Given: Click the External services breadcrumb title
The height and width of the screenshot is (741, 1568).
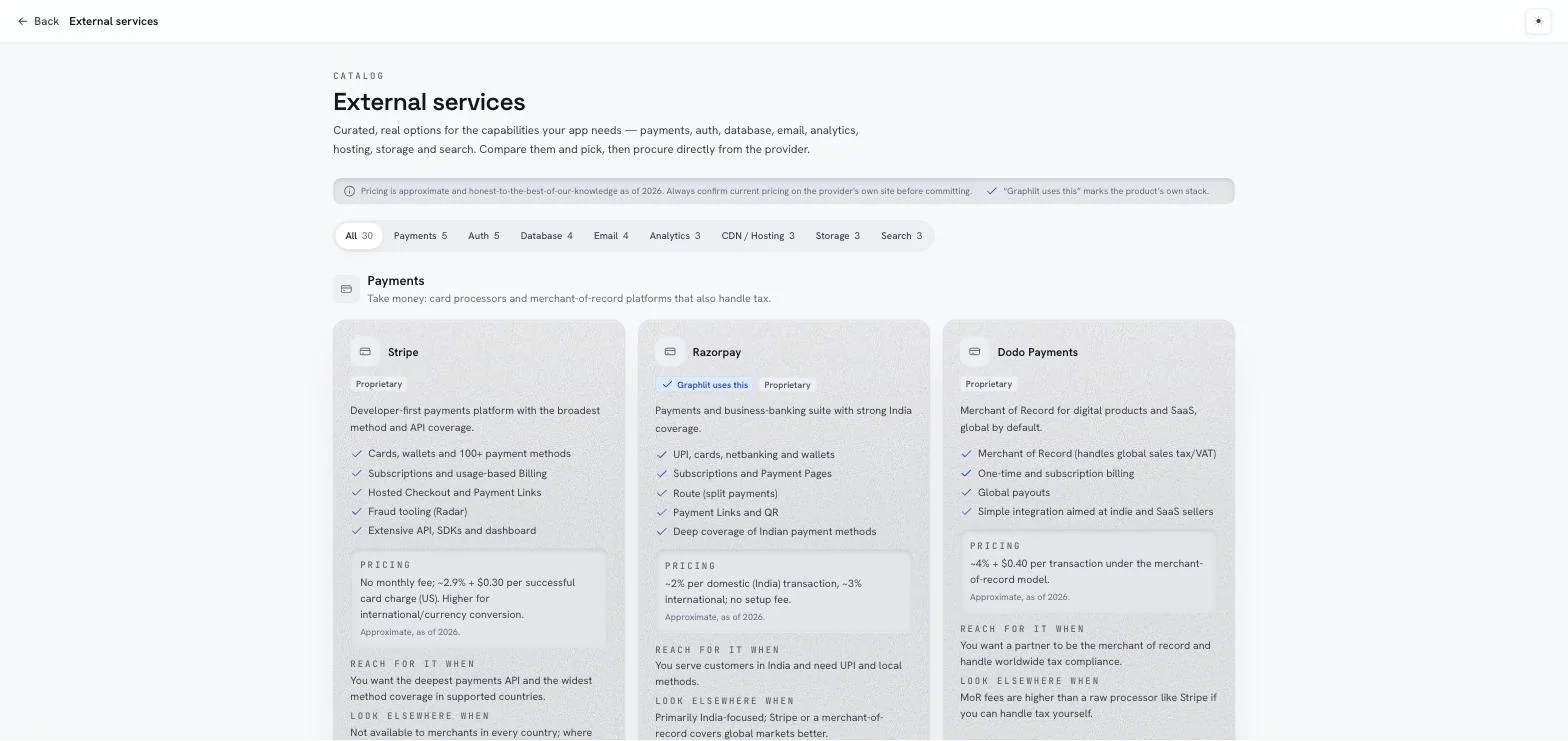Looking at the screenshot, I should [x=114, y=21].
